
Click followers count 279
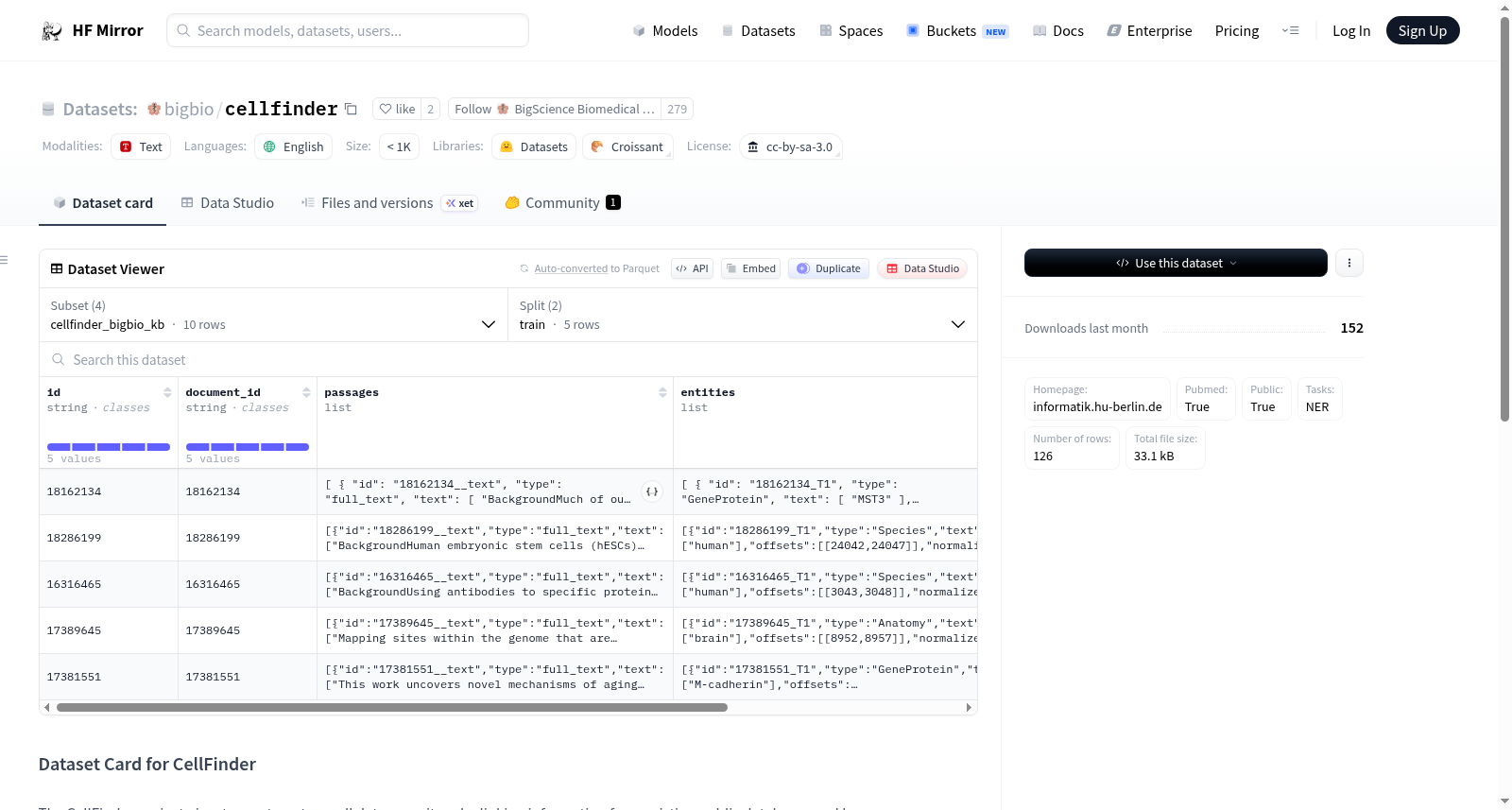pyautogui.click(x=677, y=109)
